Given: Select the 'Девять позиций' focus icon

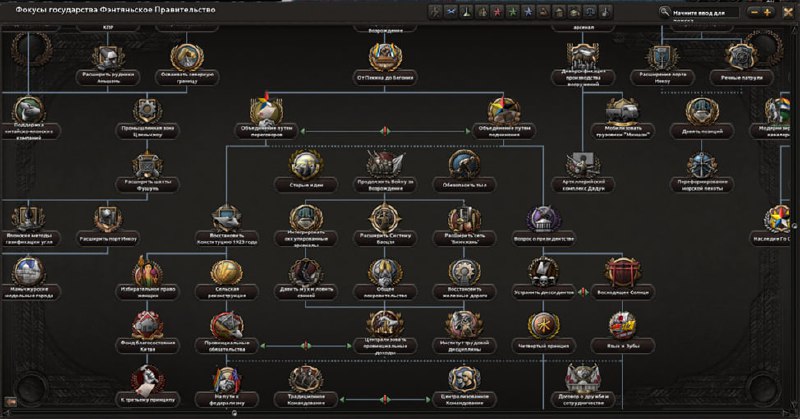Looking at the screenshot, I should (x=702, y=111).
